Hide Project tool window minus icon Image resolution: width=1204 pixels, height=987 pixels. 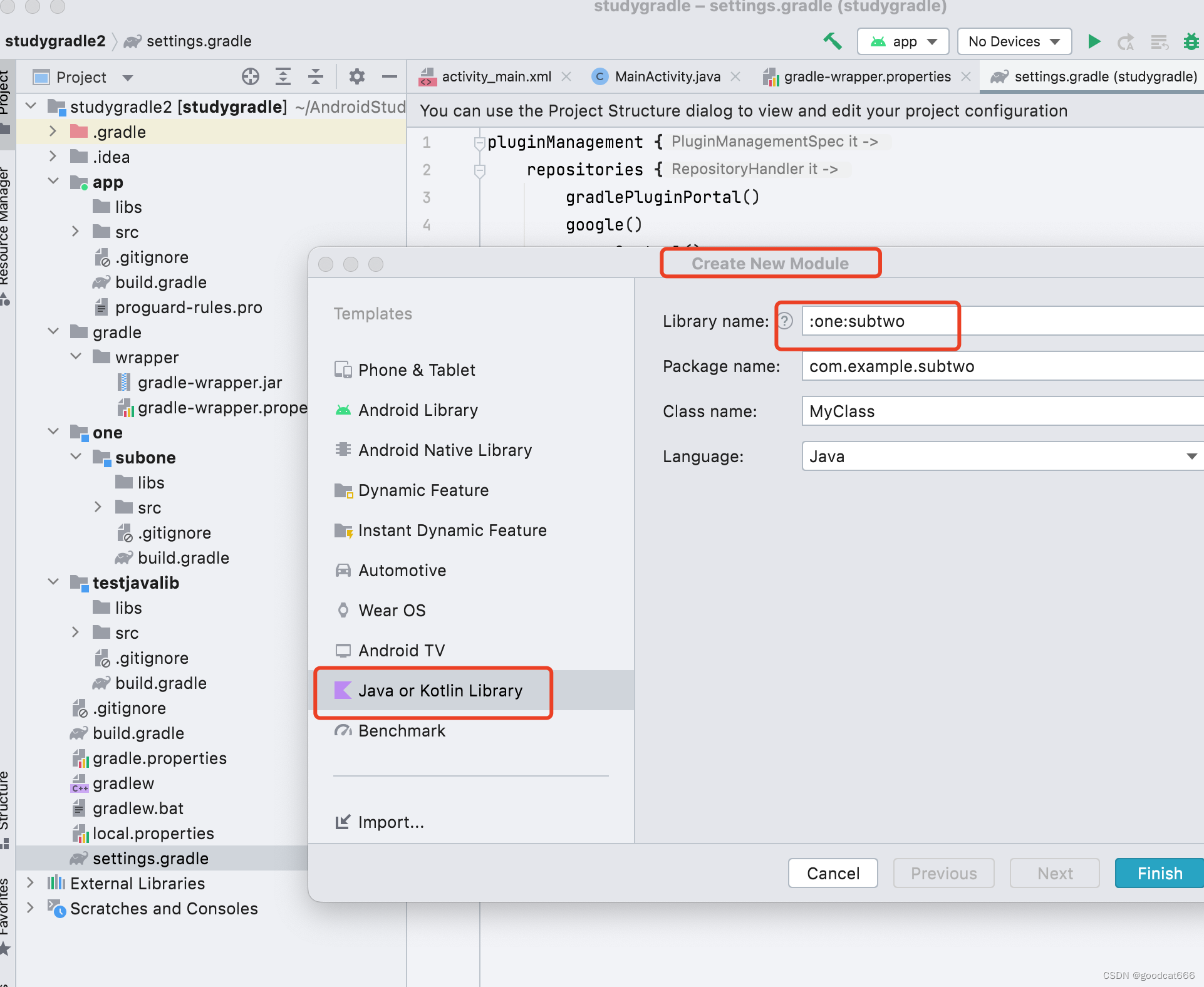click(390, 76)
